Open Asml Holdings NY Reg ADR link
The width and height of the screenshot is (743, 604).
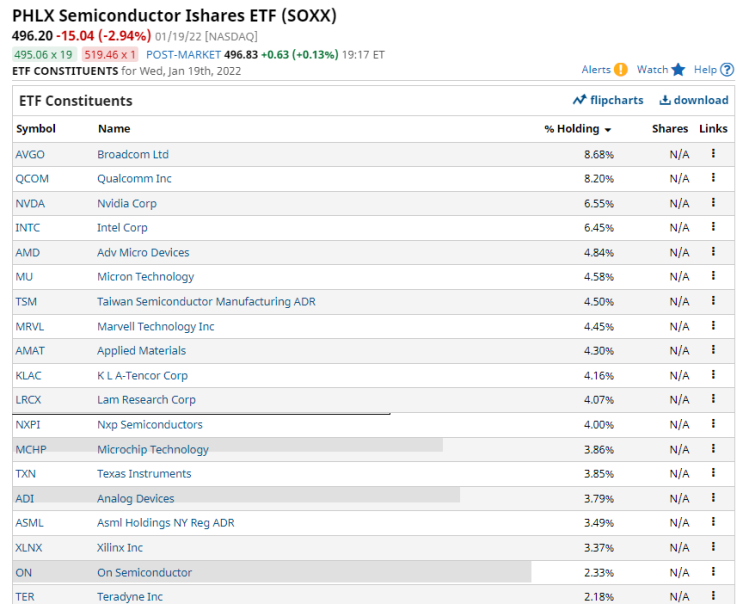pos(165,523)
